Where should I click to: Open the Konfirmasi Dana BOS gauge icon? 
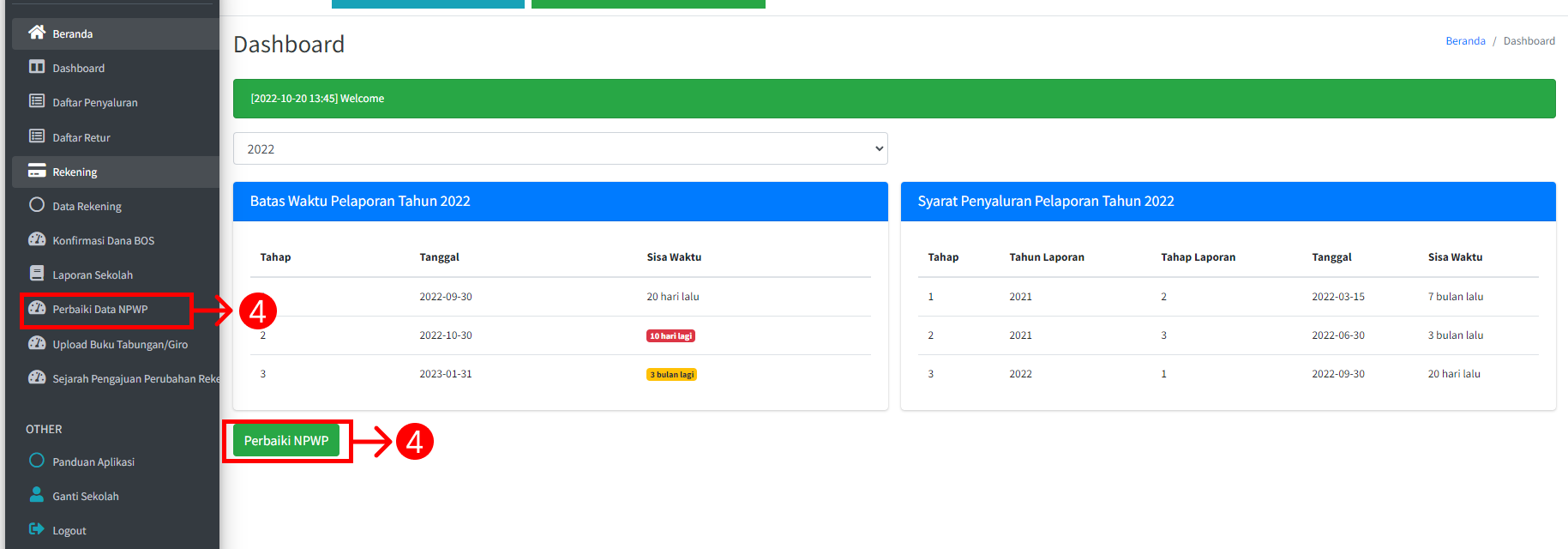point(37,239)
